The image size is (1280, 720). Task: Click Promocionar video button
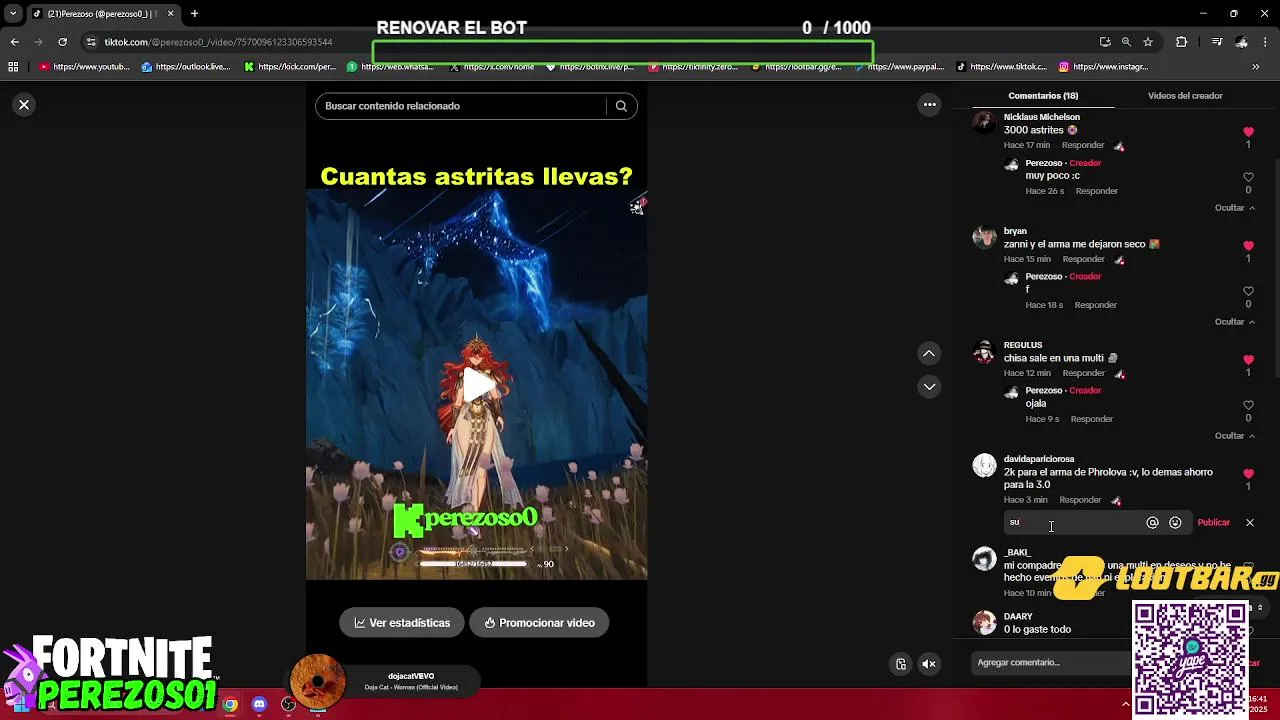click(x=539, y=623)
